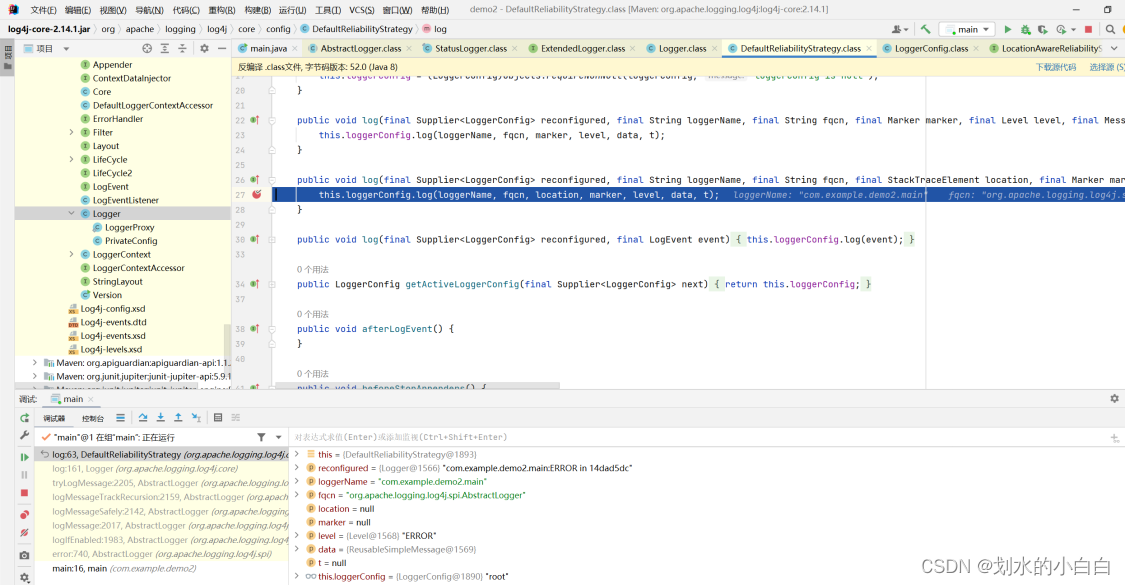Collapse the Logger tree node
1125x585 pixels.
pos(71,213)
